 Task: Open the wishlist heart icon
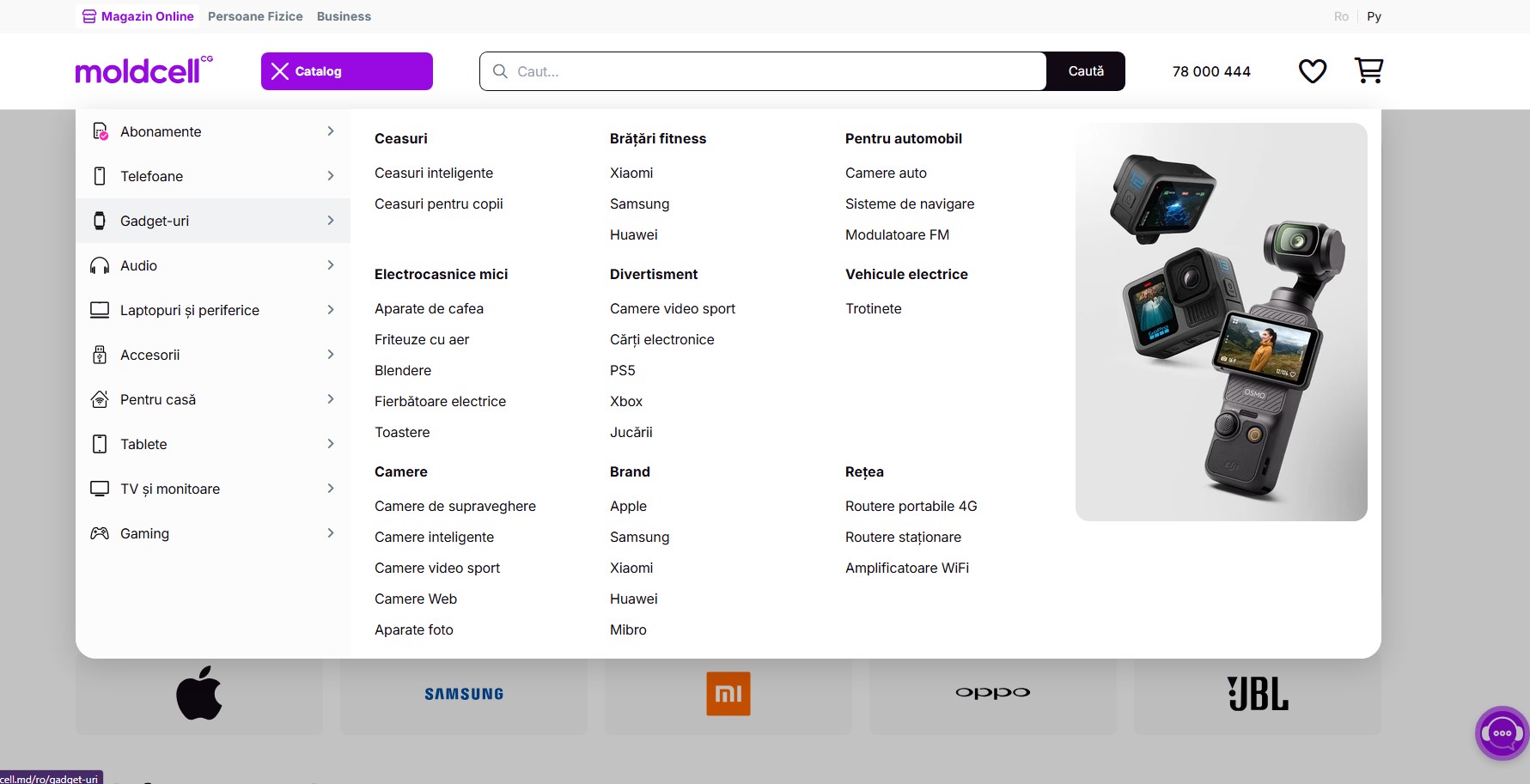1312,71
